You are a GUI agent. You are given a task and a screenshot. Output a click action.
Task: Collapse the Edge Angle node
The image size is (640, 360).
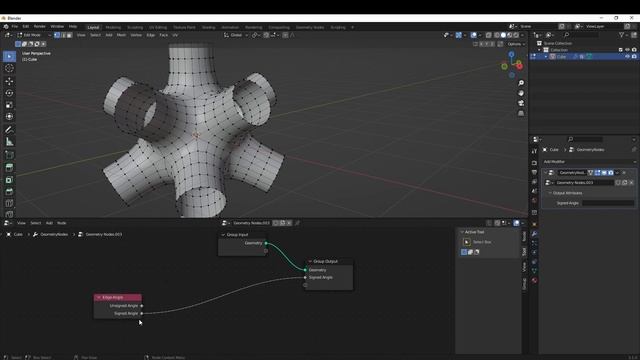[99, 298]
